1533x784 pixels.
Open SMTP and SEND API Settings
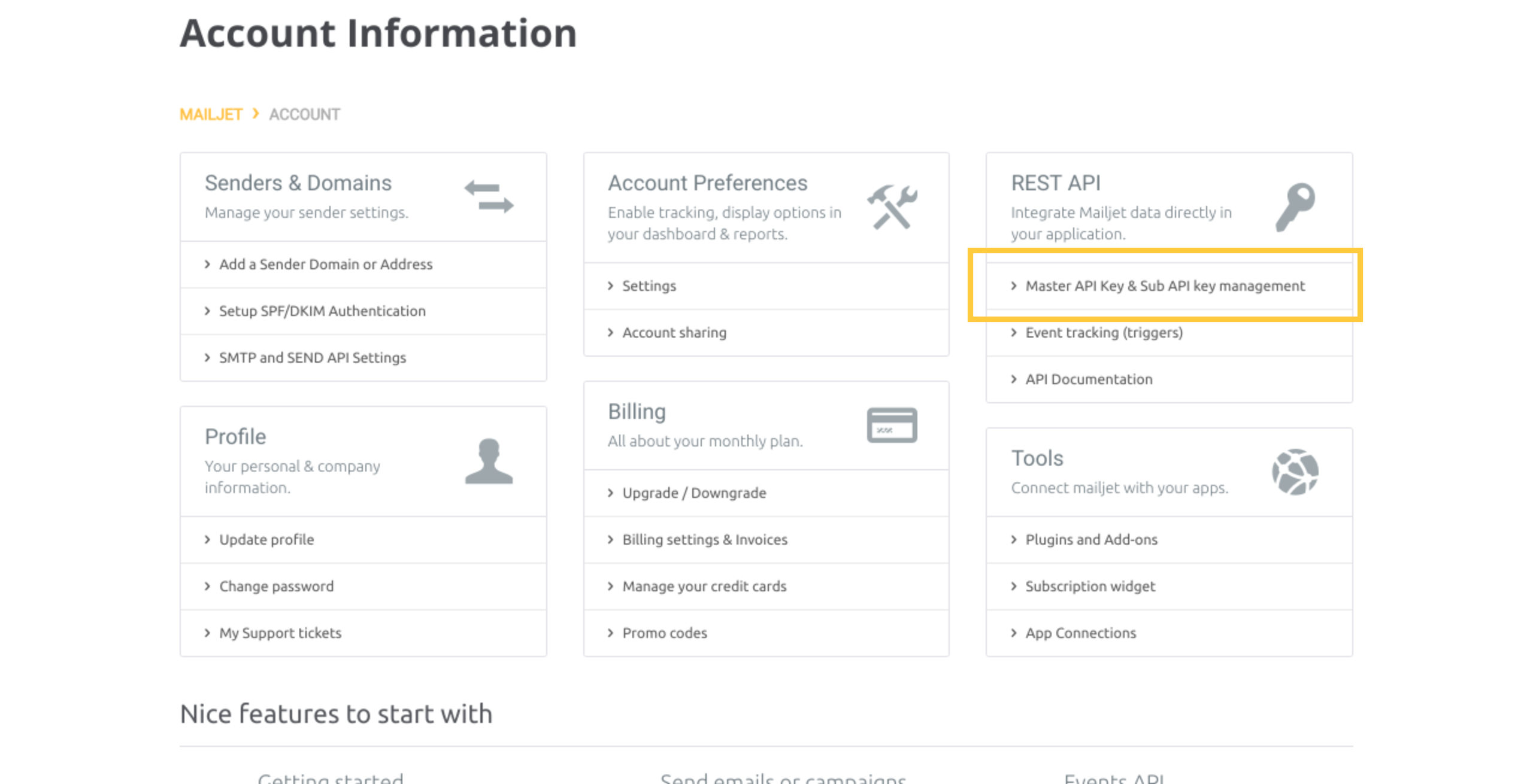pos(312,358)
